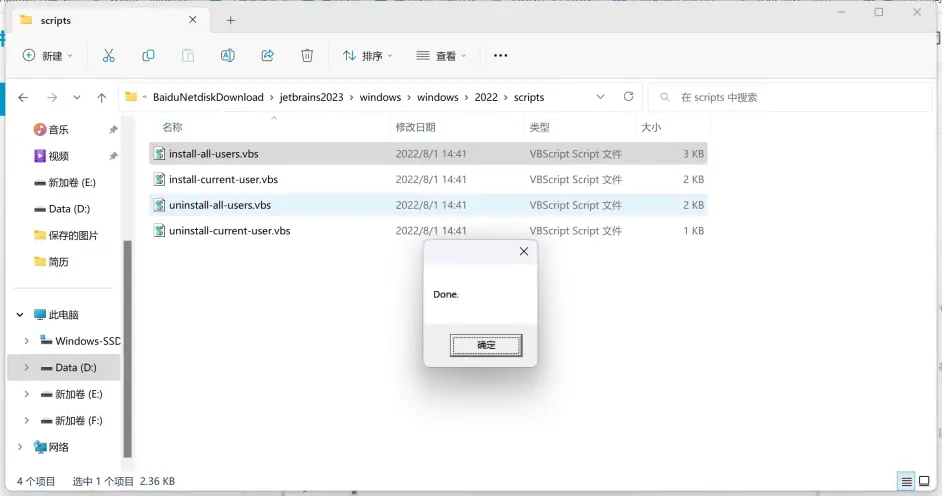Screen dimensions: 942x496
Task: Click the Copy icon in toolbar
Action: 148,56
